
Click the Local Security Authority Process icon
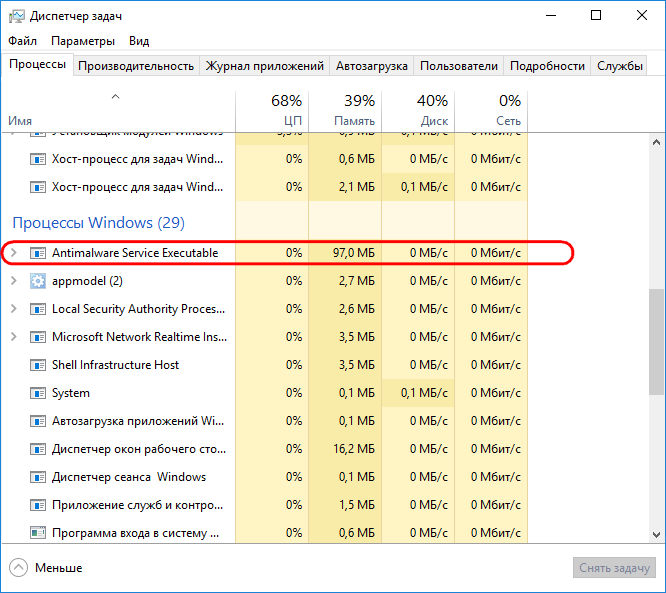pos(38,309)
